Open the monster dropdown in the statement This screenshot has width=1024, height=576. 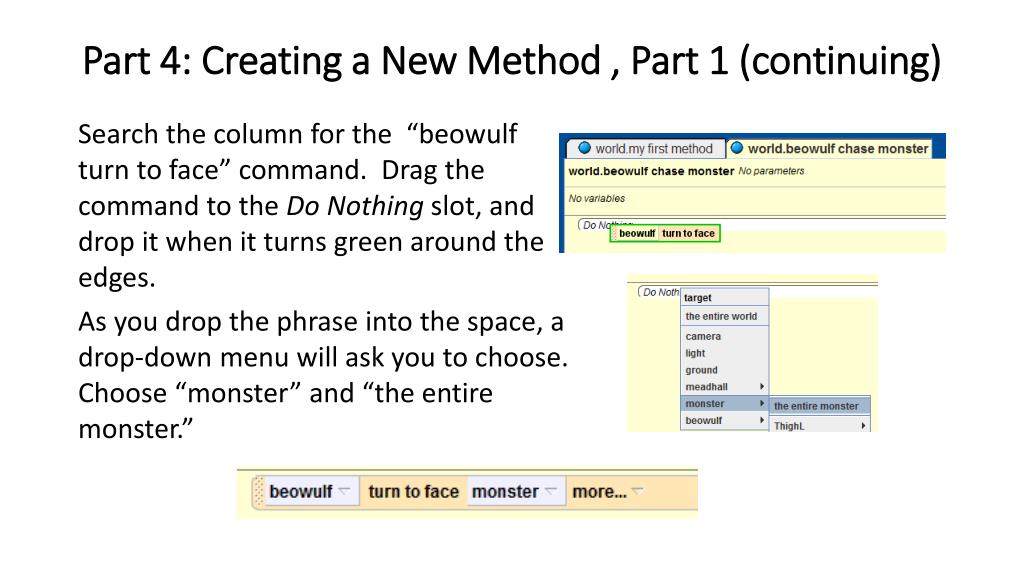pos(516,491)
